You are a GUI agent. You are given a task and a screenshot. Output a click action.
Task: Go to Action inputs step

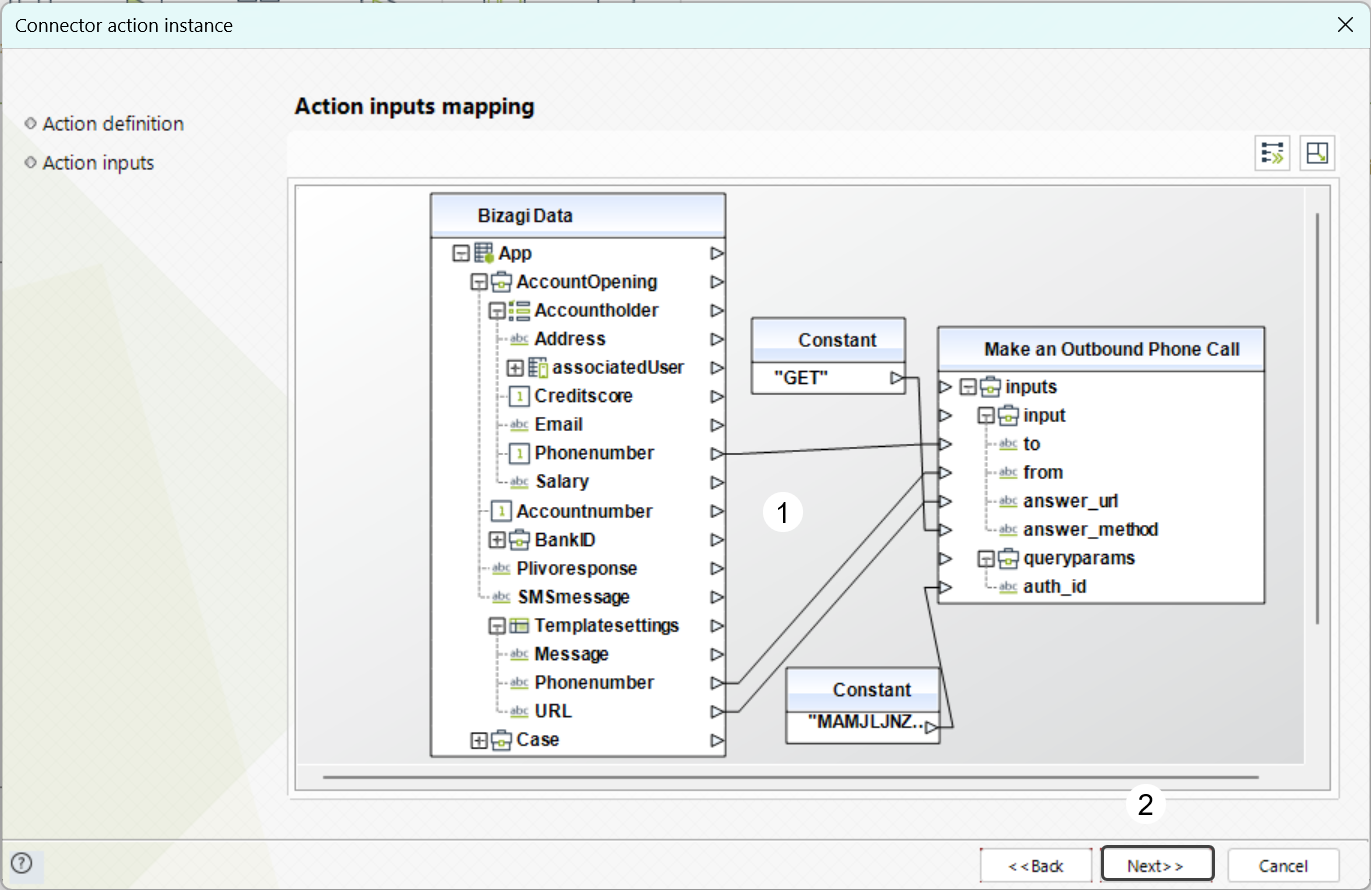(98, 163)
